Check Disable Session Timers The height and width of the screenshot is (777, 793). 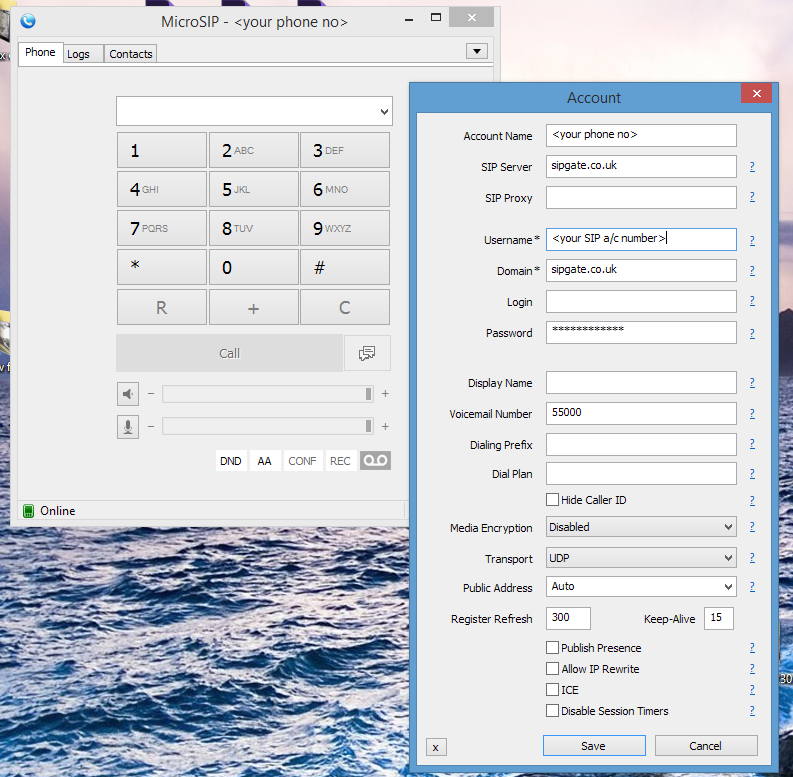click(552, 711)
